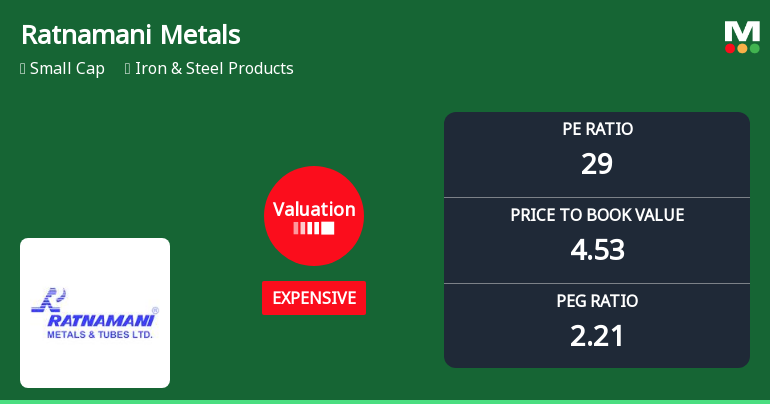Click the blue Ratnamani emblem in the company logo
This screenshot has height=404, width=770.
(49, 301)
